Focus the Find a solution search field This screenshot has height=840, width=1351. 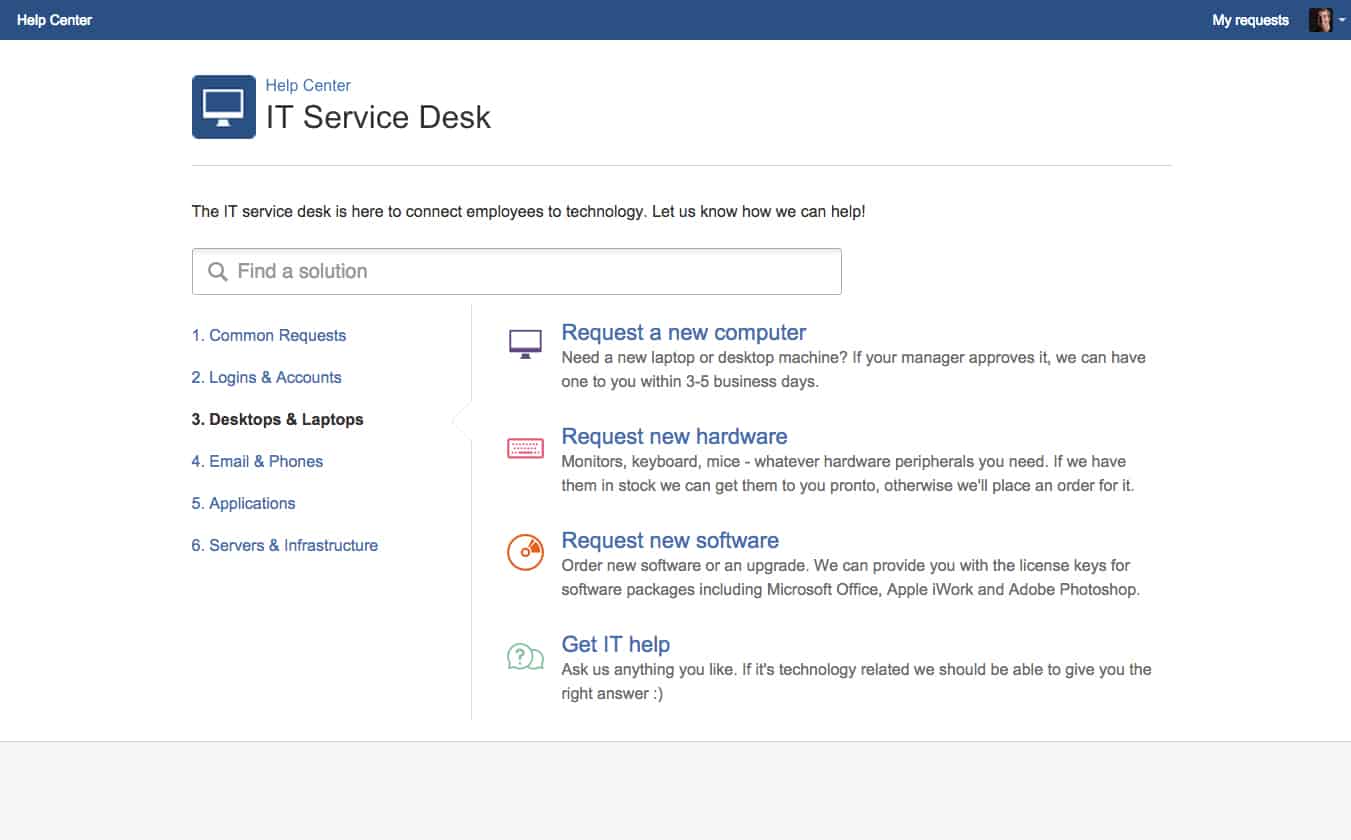(x=517, y=271)
